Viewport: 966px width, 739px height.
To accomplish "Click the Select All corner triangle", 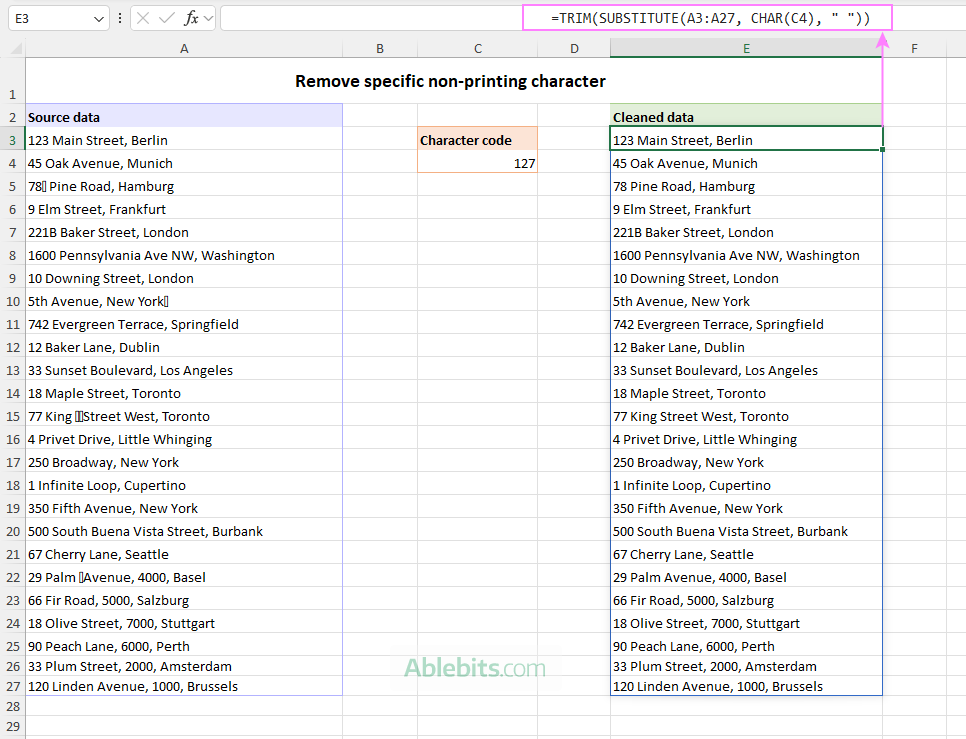I will coord(17,49).
